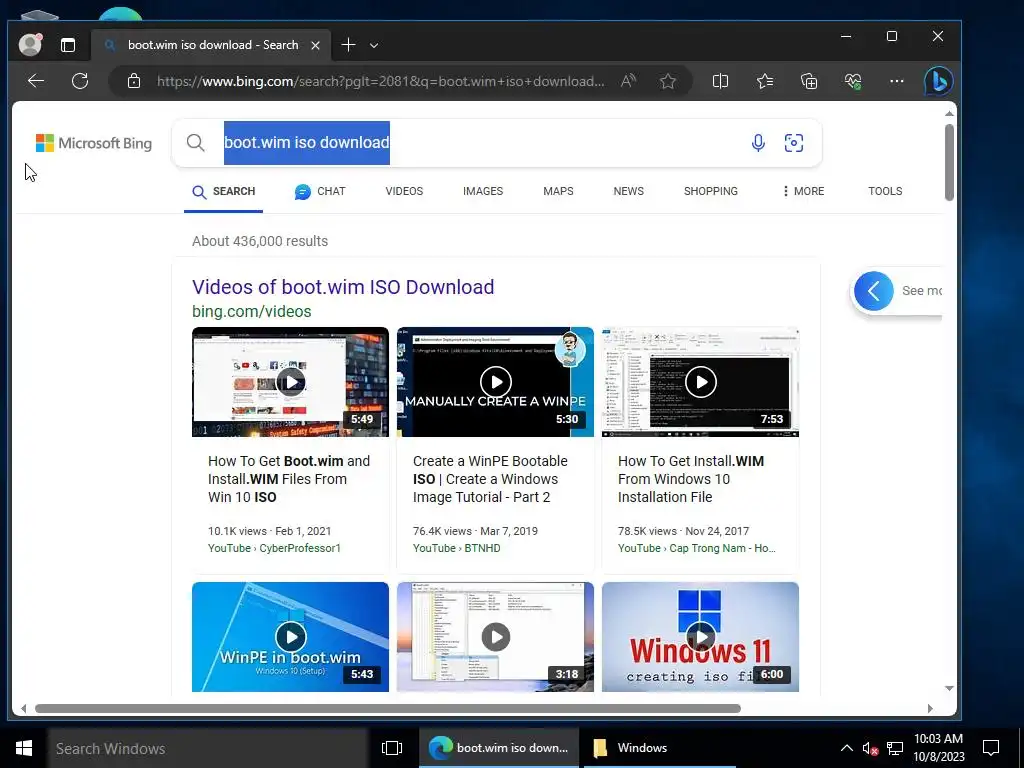This screenshot has height=768, width=1024.
Task: Play the Manually Create a WinPE video
Action: 495,382
